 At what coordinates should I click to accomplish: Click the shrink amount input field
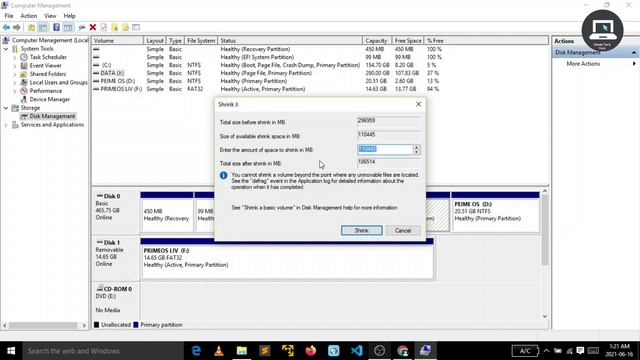(x=385, y=149)
